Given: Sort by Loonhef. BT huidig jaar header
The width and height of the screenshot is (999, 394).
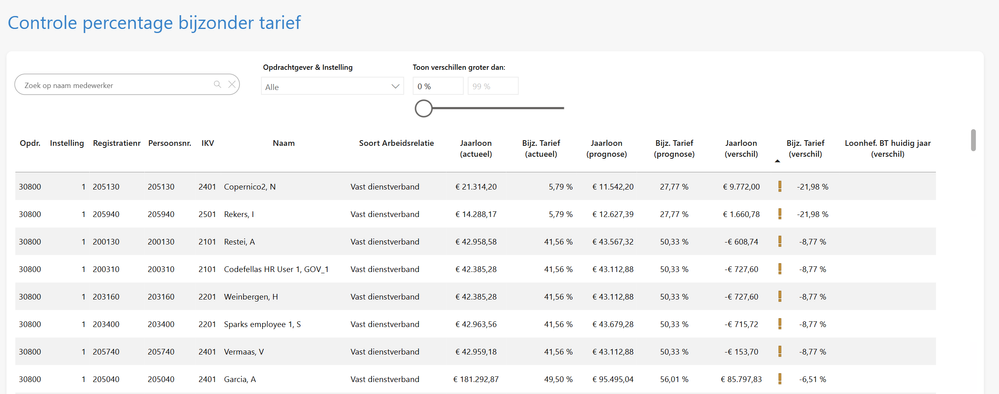Looking at the screenshot, I should point(888,149).
